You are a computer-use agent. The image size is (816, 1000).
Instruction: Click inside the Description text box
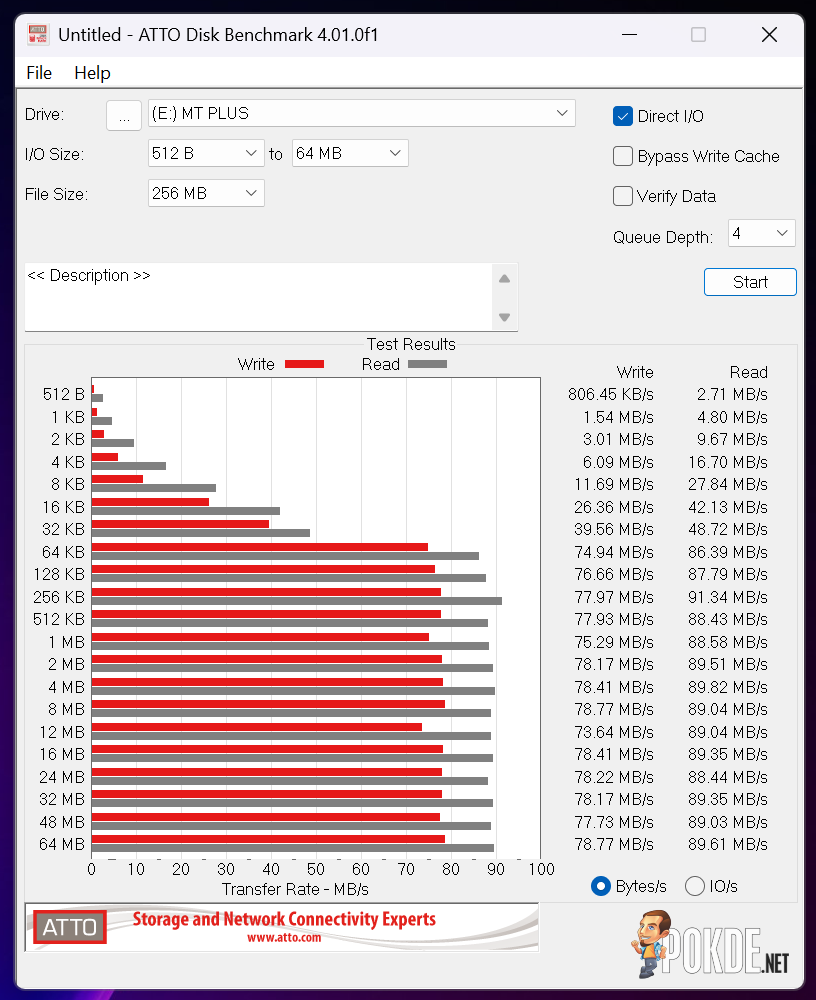(258, 297)
